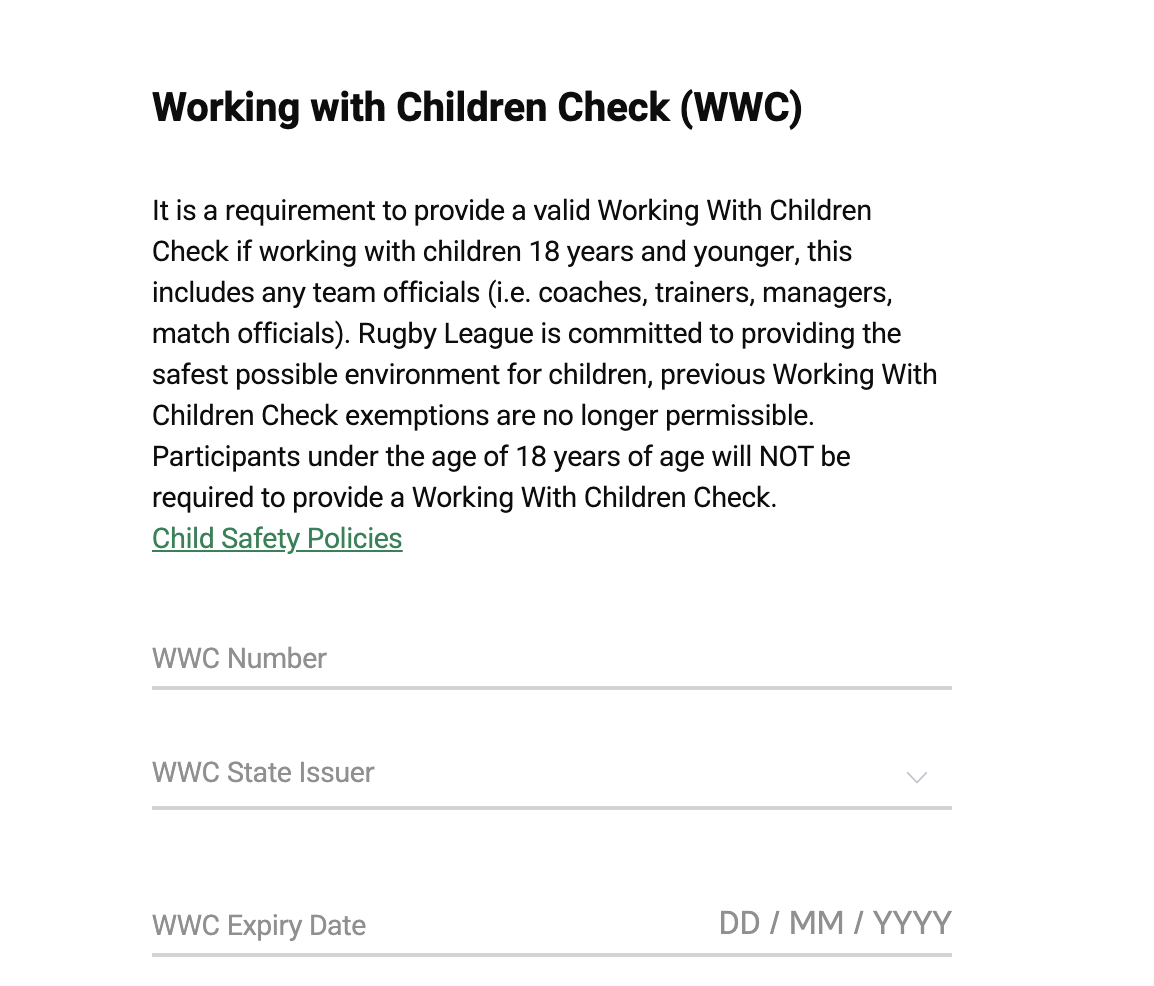
Task: Click the DD / MM / YYYY date placeholder
Action: point(835,923)
